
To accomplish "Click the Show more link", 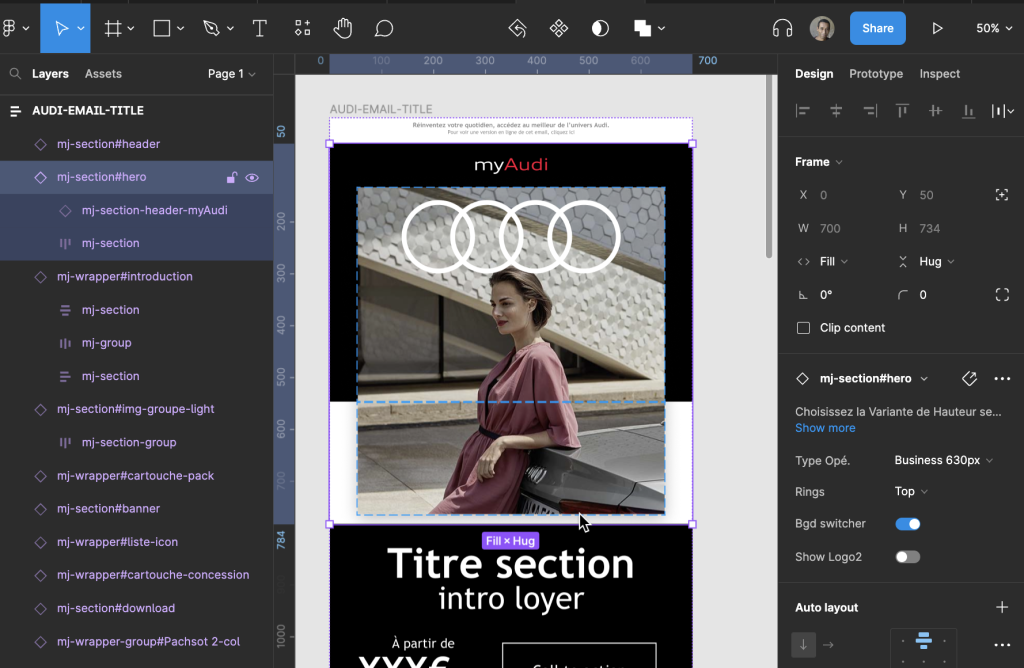I will pos(825,428).
